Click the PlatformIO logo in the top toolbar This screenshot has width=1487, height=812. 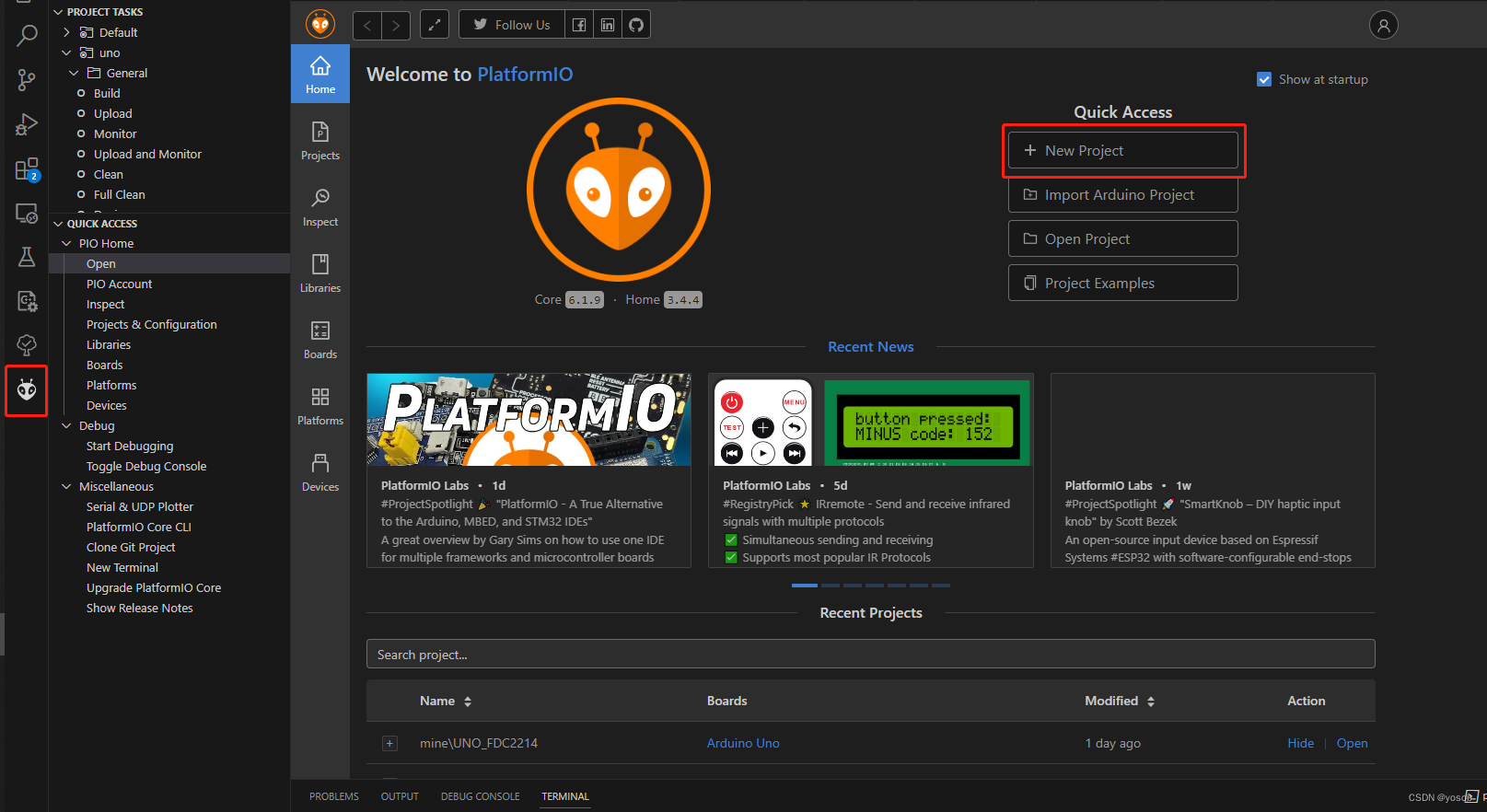click(320, 24)
